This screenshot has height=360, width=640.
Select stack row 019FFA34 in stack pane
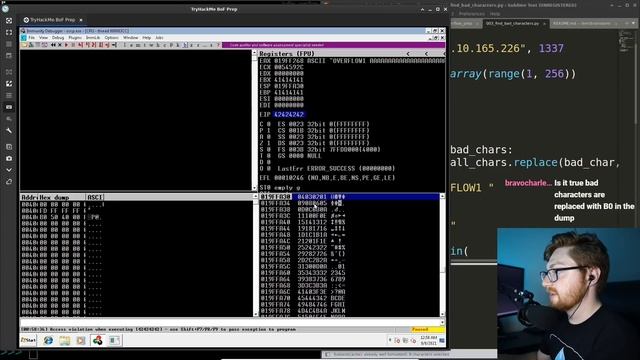[349, 203]
